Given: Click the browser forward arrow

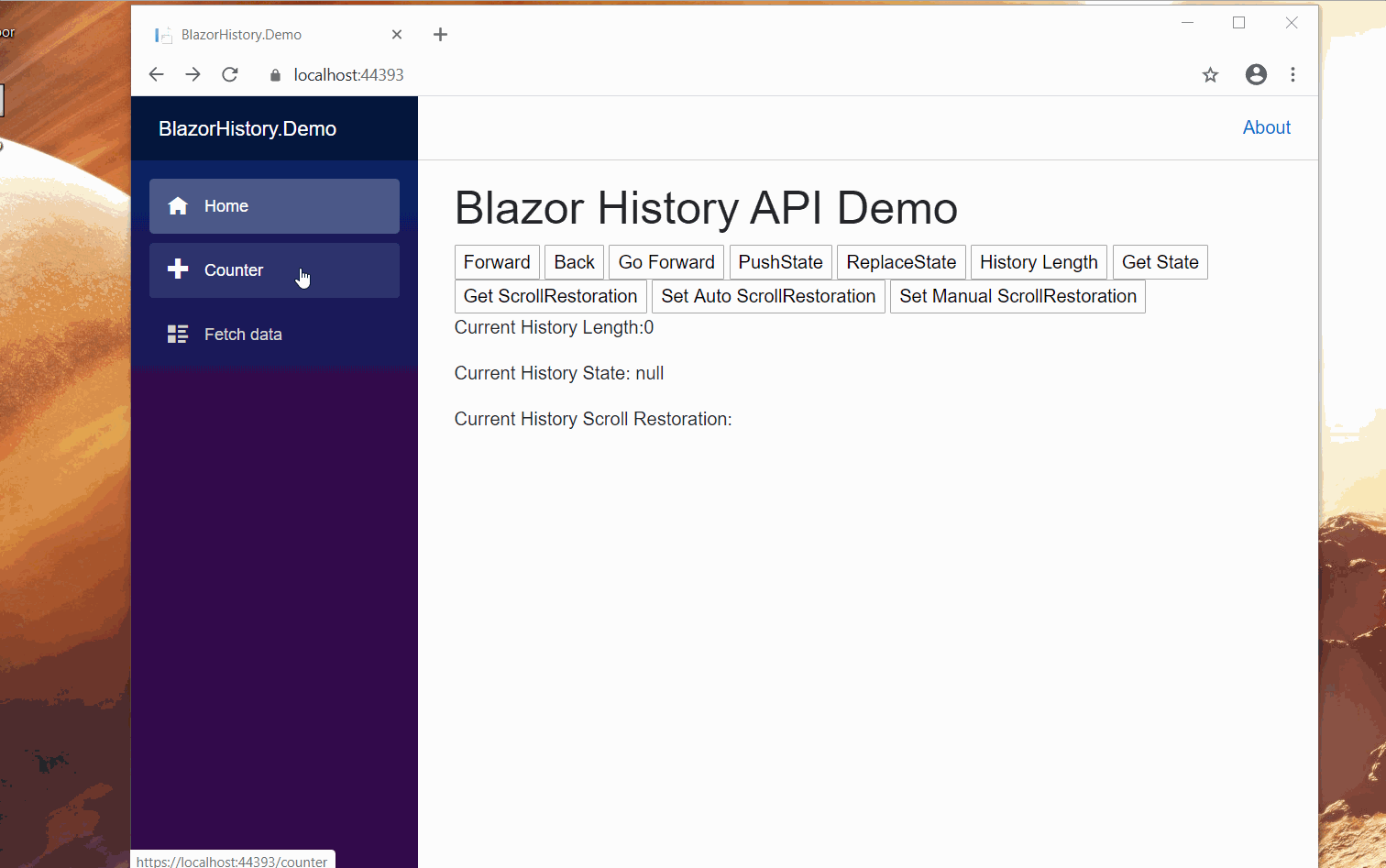Looking at the screenshot, I should click(x=192, y=74).
